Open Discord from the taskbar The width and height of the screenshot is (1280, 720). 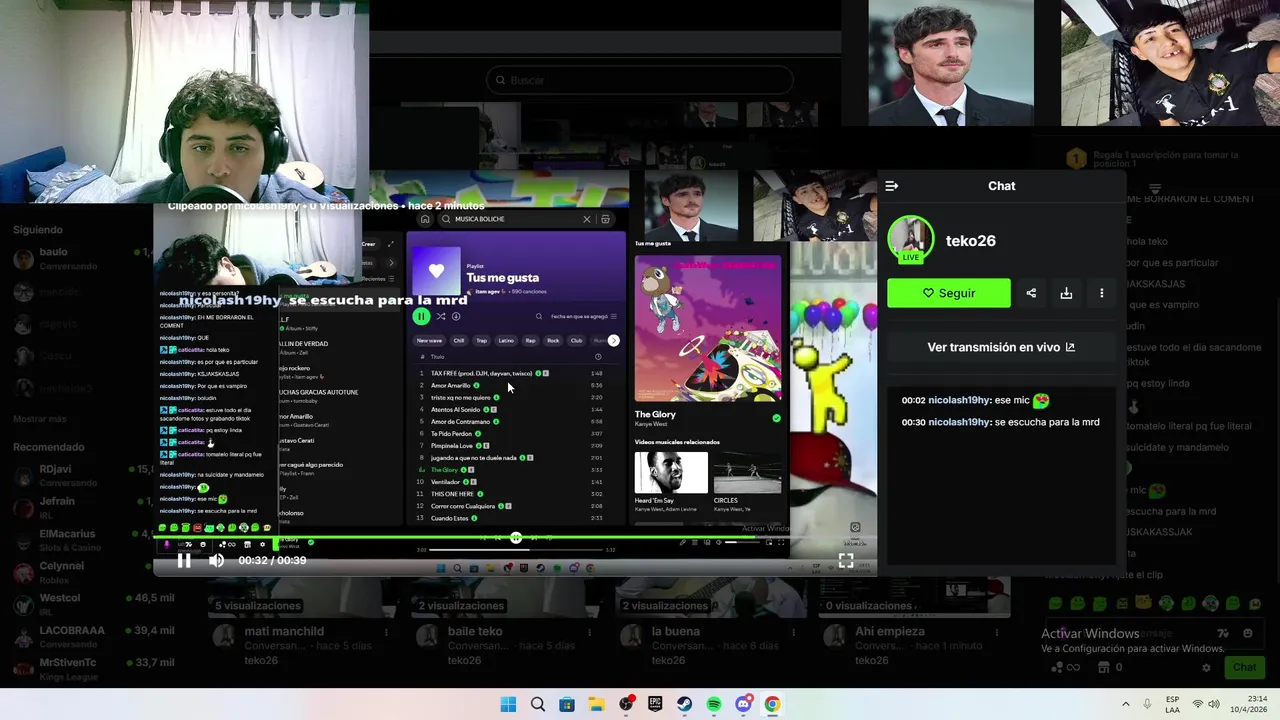(x=743, y=704)
